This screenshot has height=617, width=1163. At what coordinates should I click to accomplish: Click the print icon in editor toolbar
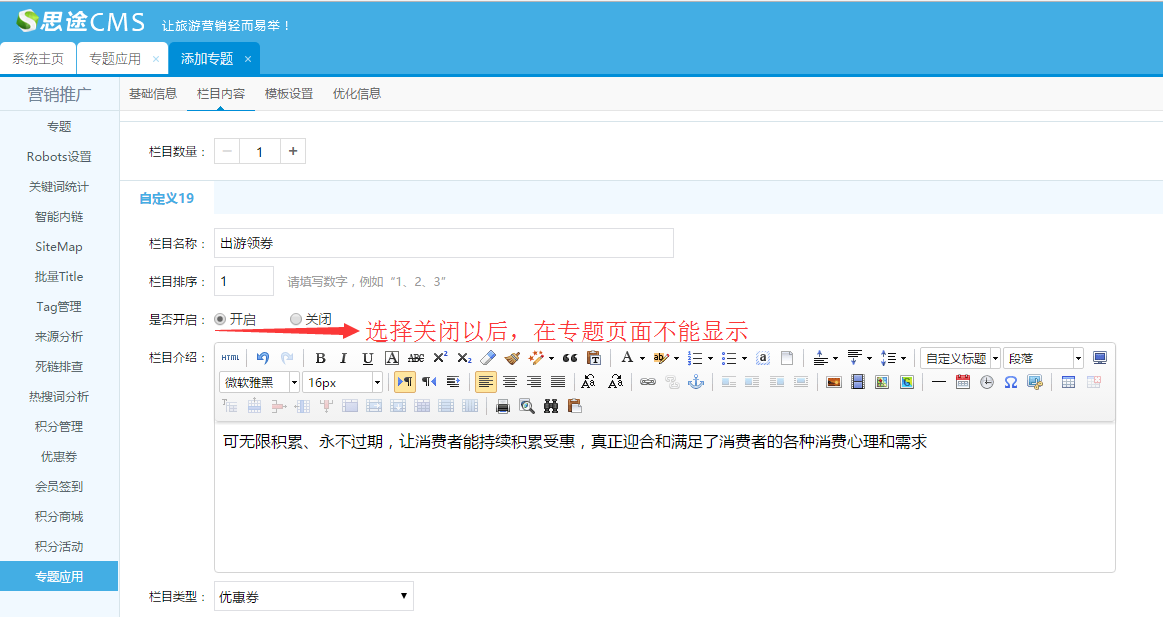(503, 406)
